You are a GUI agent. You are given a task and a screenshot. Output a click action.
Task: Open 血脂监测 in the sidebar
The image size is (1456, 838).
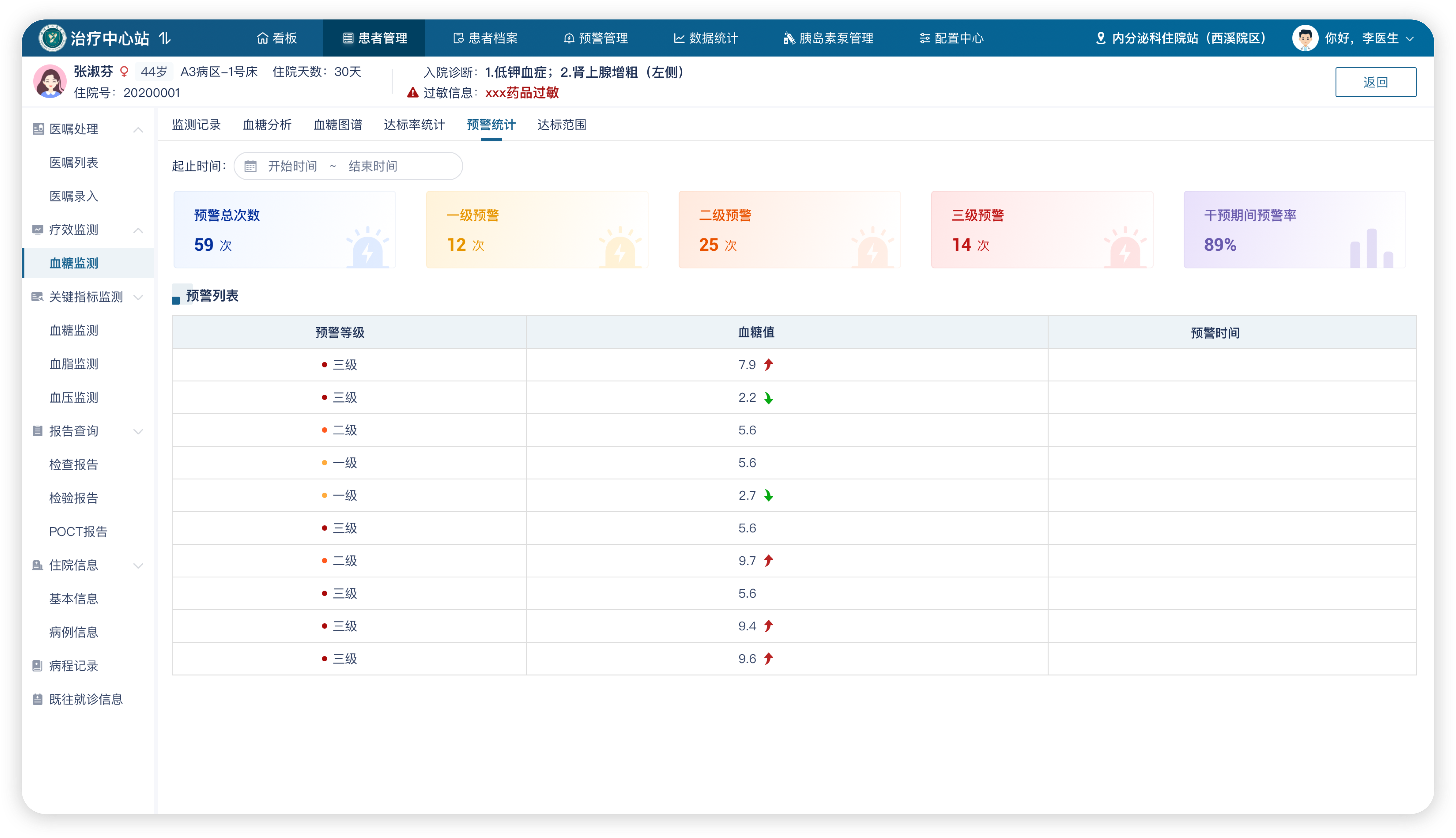[x=74, y=364]
